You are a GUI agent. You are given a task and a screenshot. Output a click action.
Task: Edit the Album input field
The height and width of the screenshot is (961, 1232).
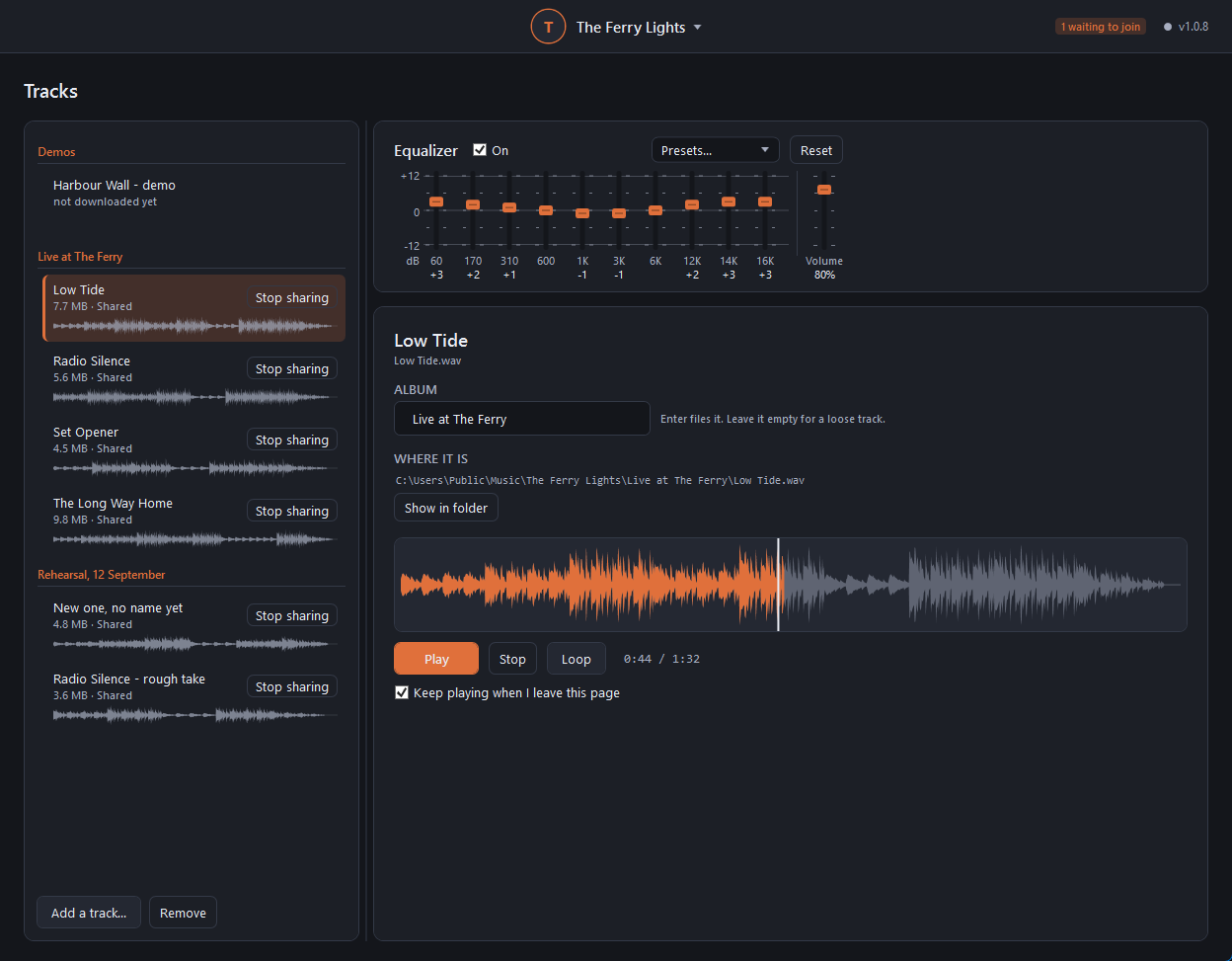click(522, 419)
